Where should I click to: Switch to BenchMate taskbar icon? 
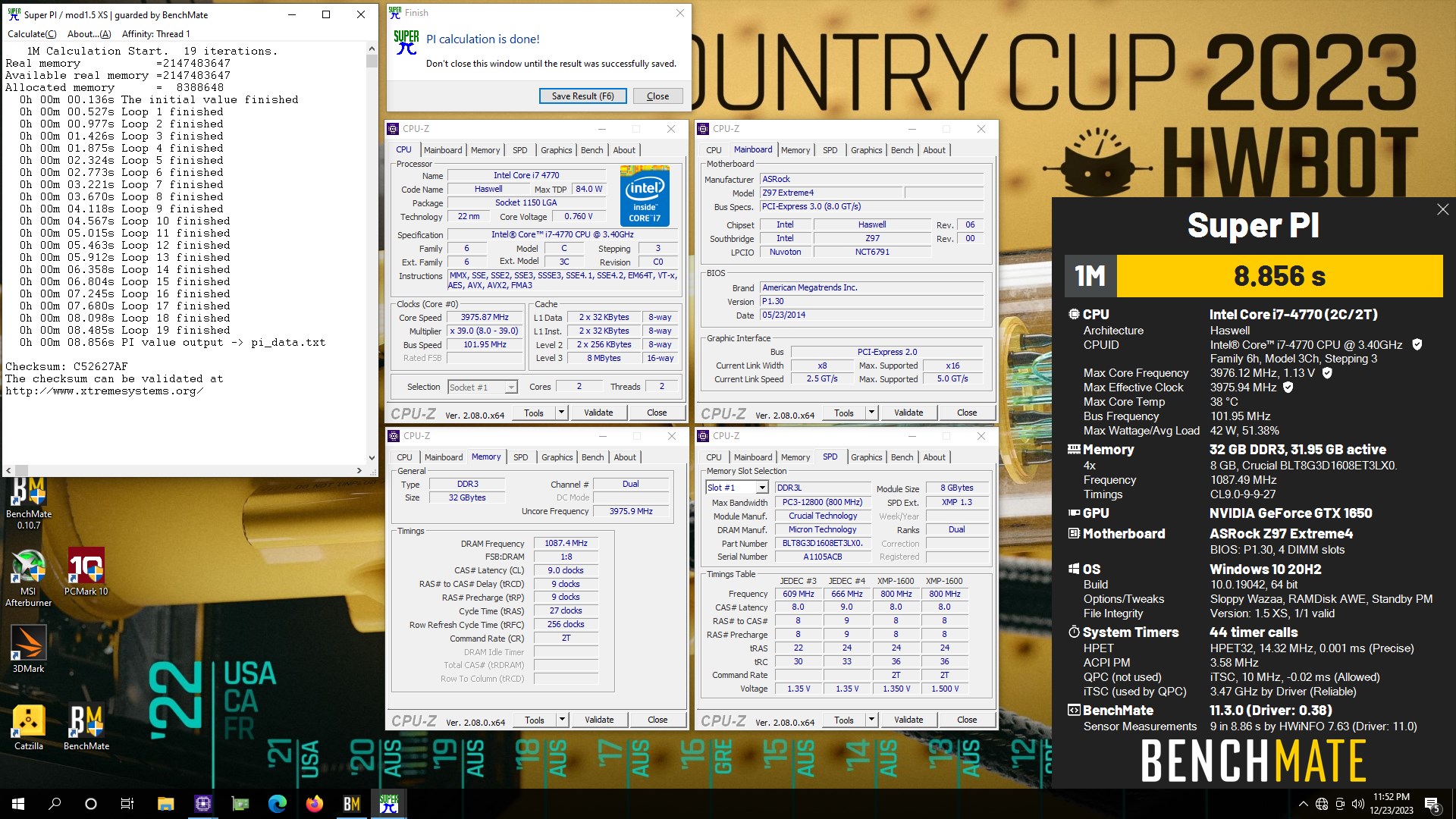pyautogui.click(x=351, y=804)
